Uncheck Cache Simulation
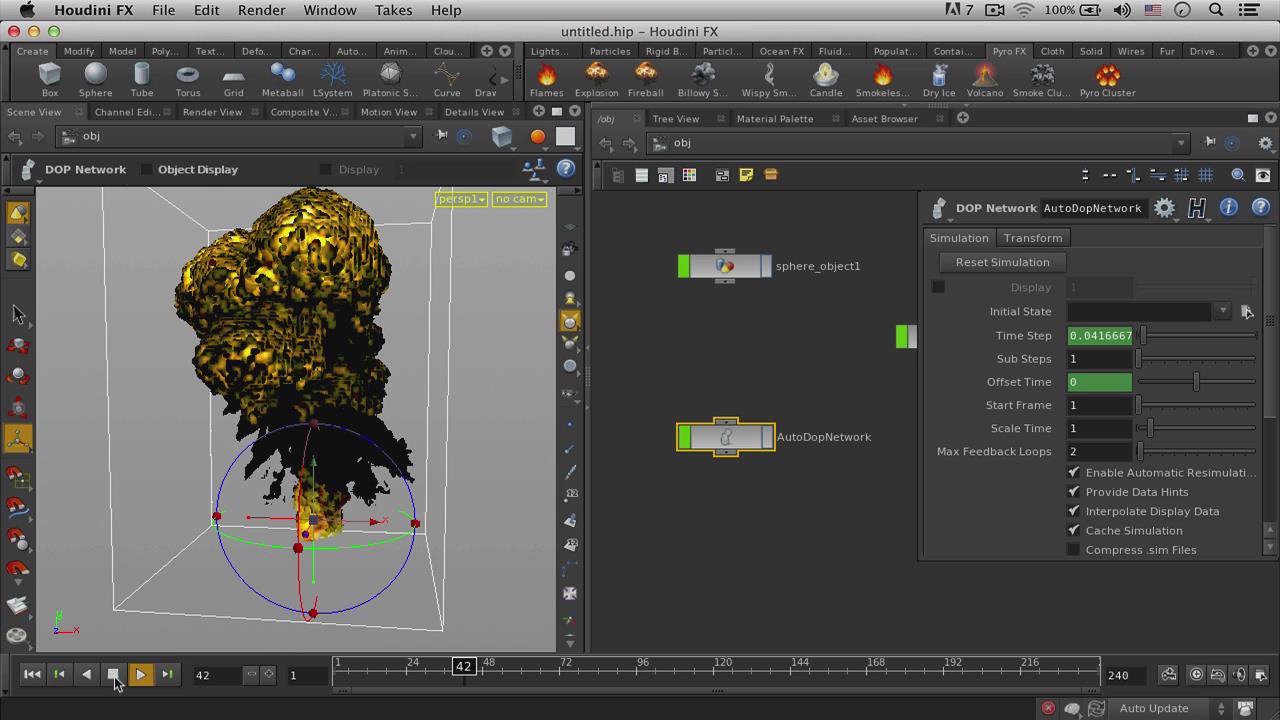Viewport: 1280px width, 720px height. tap(1074, 531)
